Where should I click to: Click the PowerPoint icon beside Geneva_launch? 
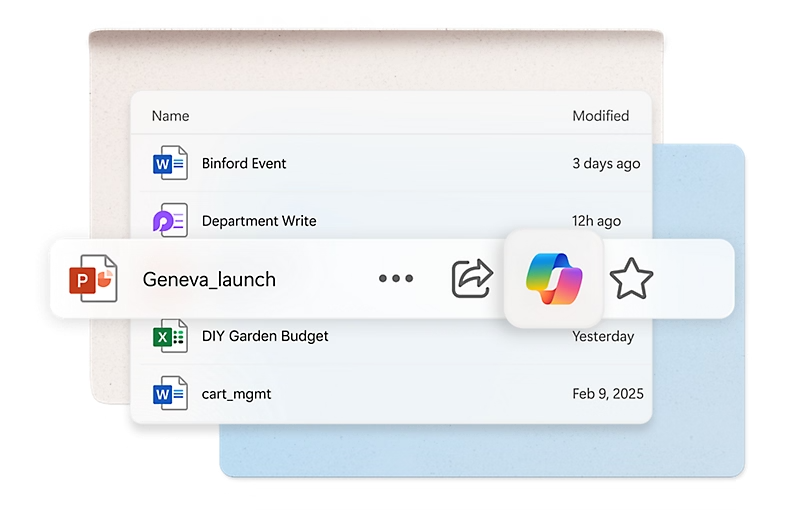coord(93,279)
